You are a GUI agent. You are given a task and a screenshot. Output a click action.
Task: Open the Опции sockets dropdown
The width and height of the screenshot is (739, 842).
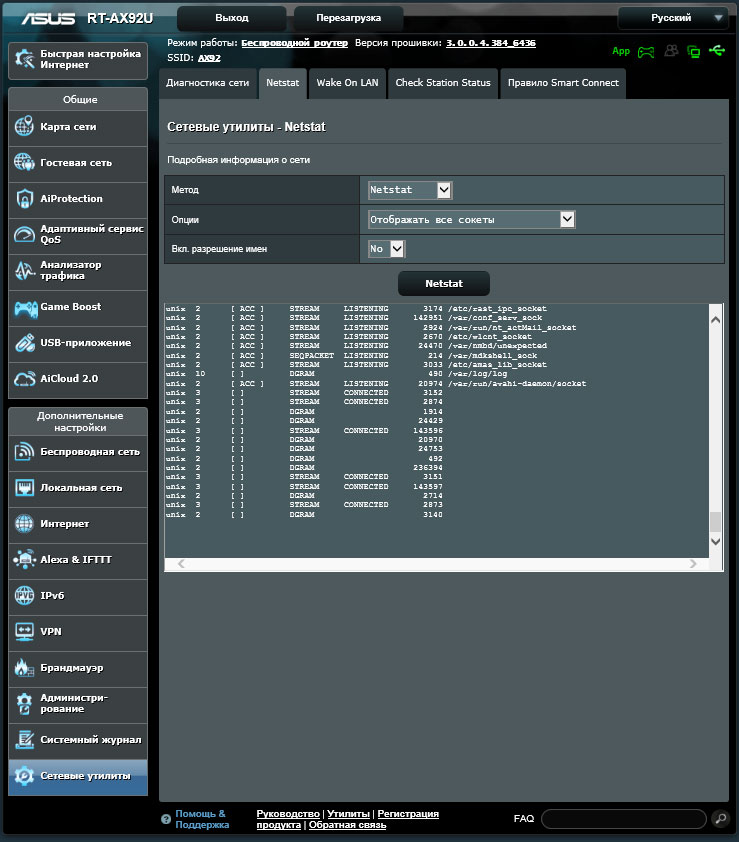(x=472, y=220)
